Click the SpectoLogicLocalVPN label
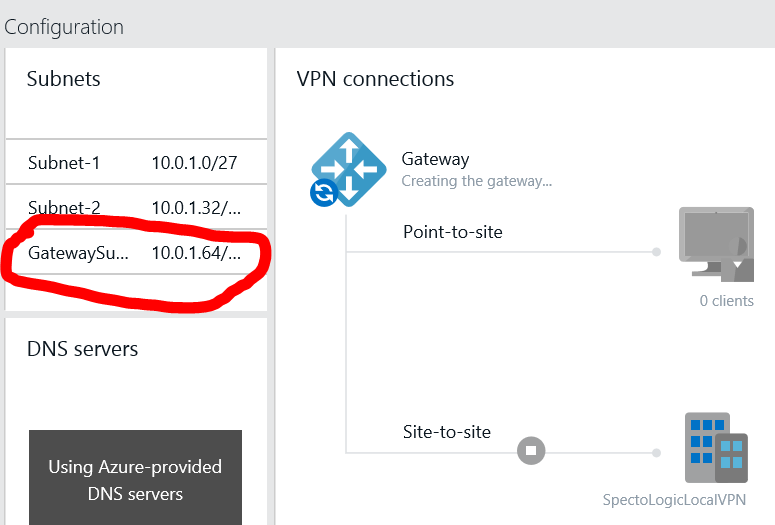The image size is (775, 525). point(674,500)
